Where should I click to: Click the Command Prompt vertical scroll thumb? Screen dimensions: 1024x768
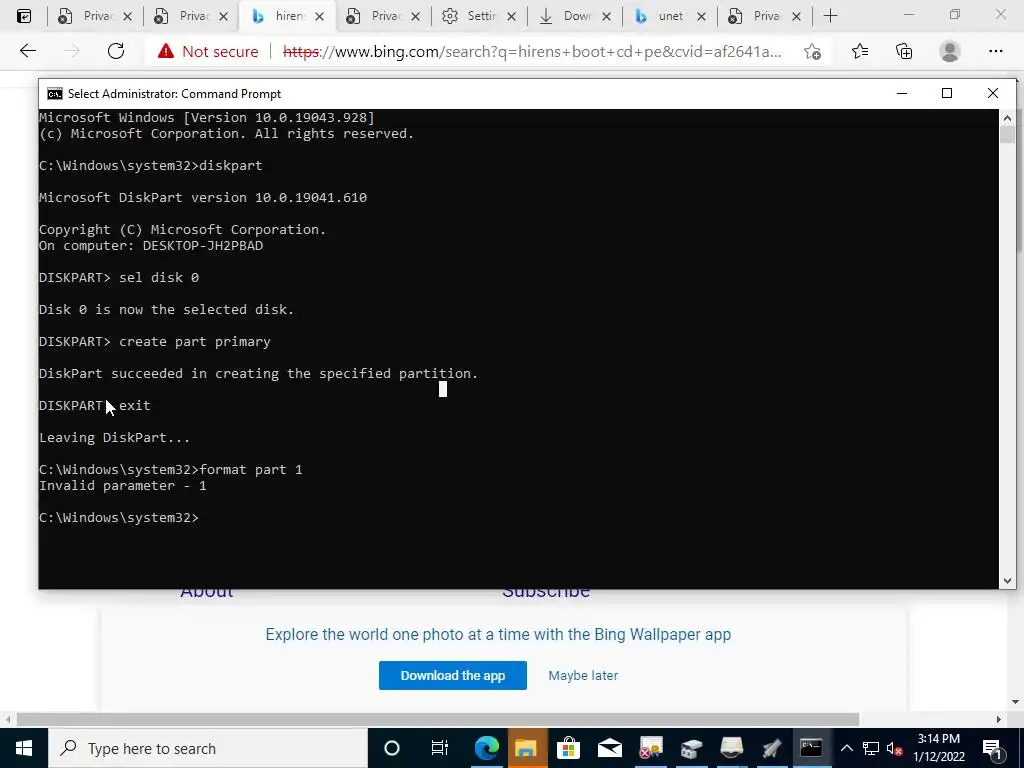(1007, 135)
